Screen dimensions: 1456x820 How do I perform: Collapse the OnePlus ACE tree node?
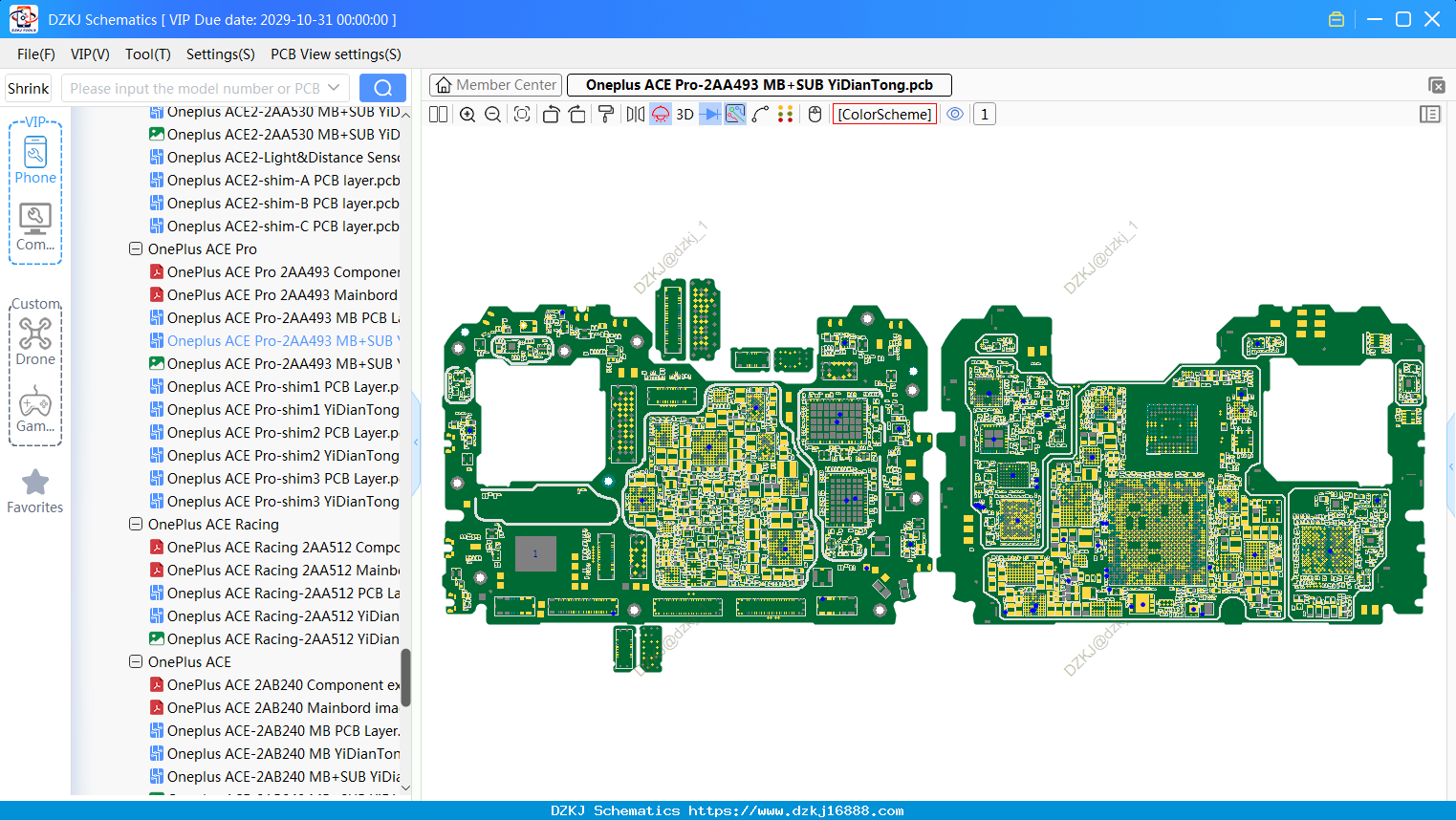click(x=136, y=661)
